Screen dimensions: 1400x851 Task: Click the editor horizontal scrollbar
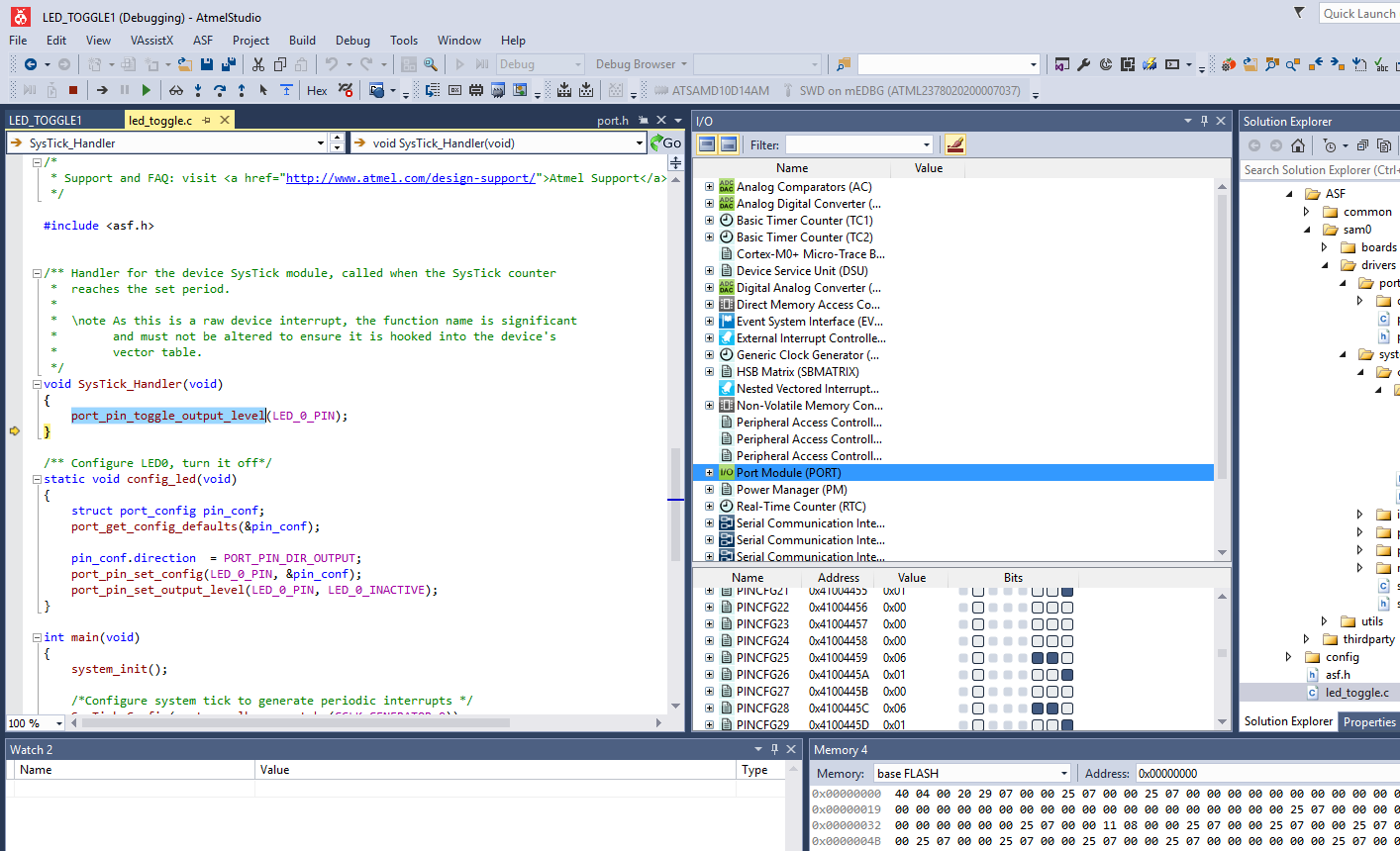pyautogui.click(x=297, y=723)
